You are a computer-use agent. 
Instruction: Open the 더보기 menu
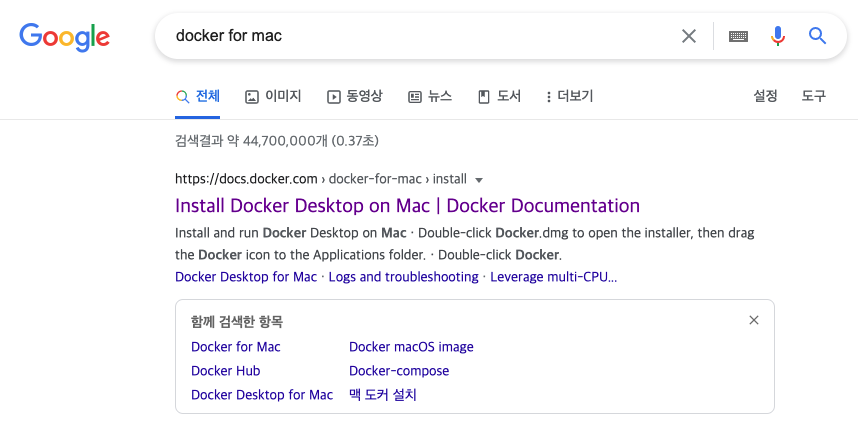[x=570, y=96]
